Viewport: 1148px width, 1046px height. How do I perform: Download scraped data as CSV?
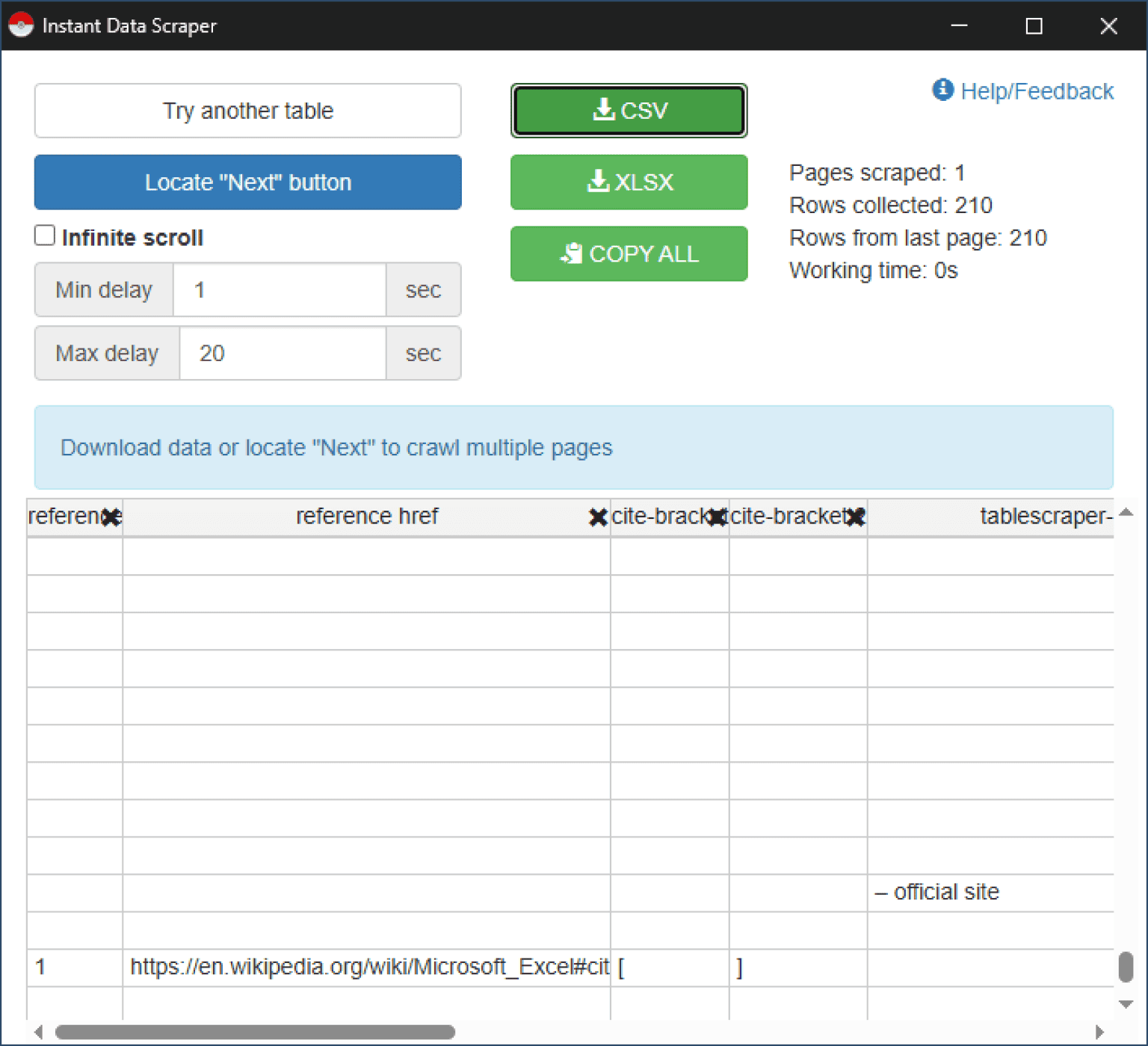coord(629,110)
